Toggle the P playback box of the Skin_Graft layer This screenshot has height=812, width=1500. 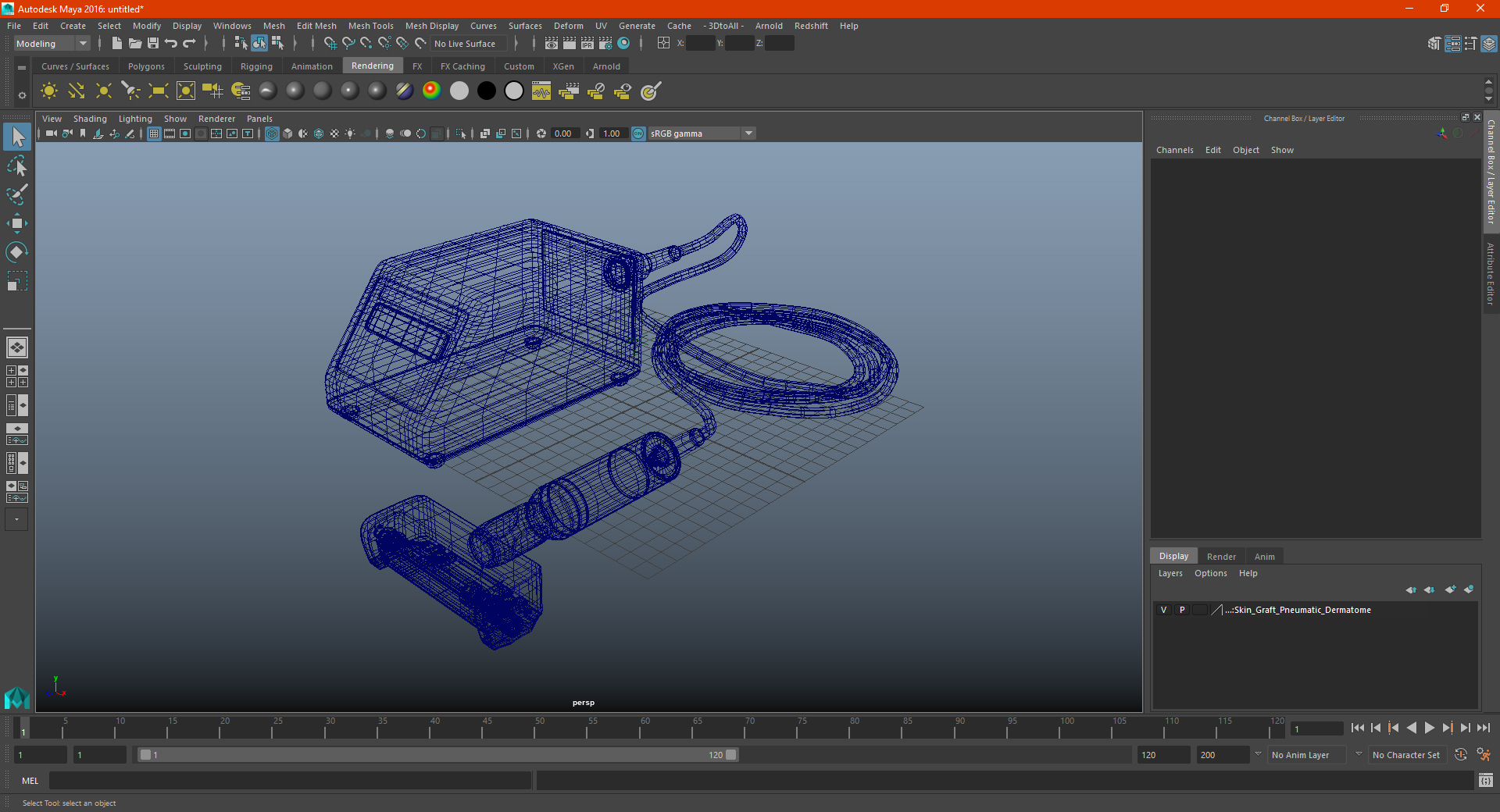1182,610
